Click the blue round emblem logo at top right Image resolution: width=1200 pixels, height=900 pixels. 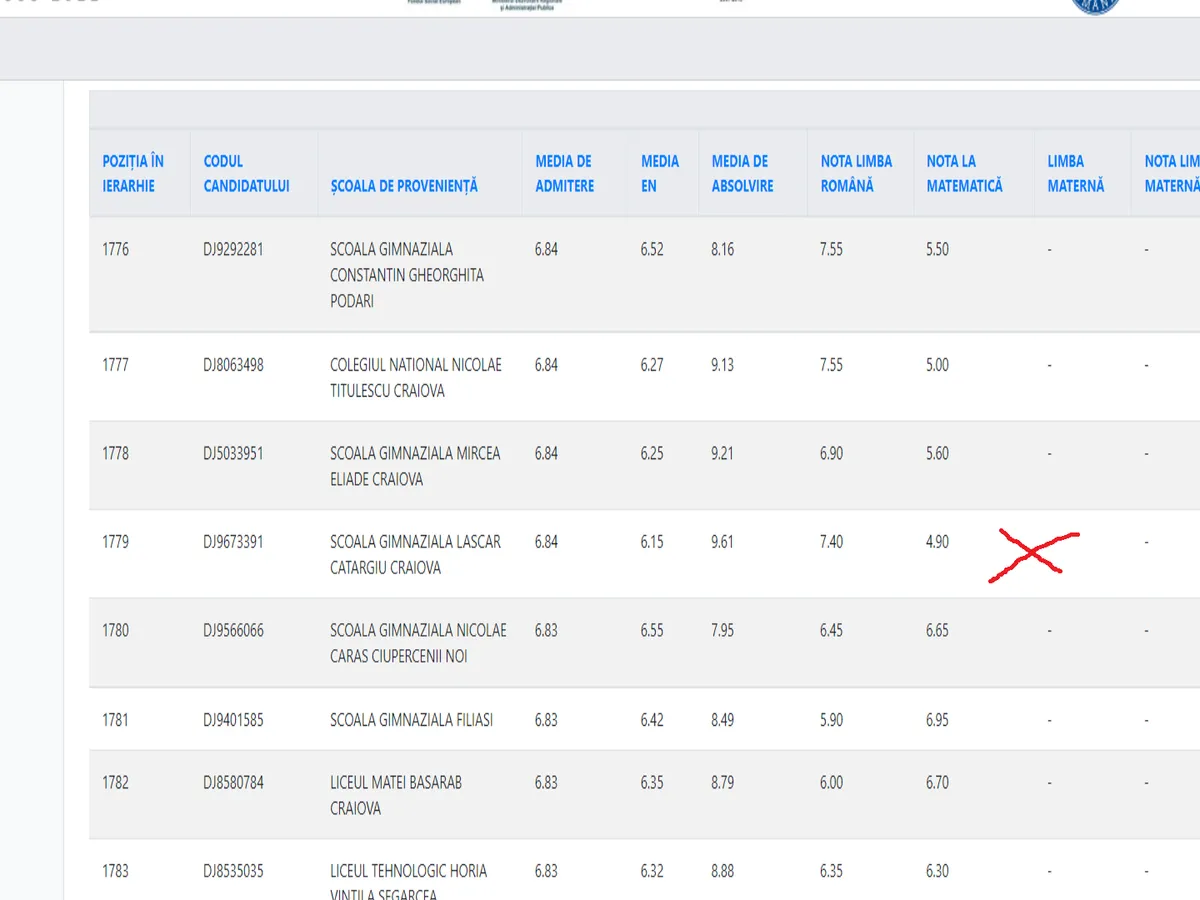1094,5
